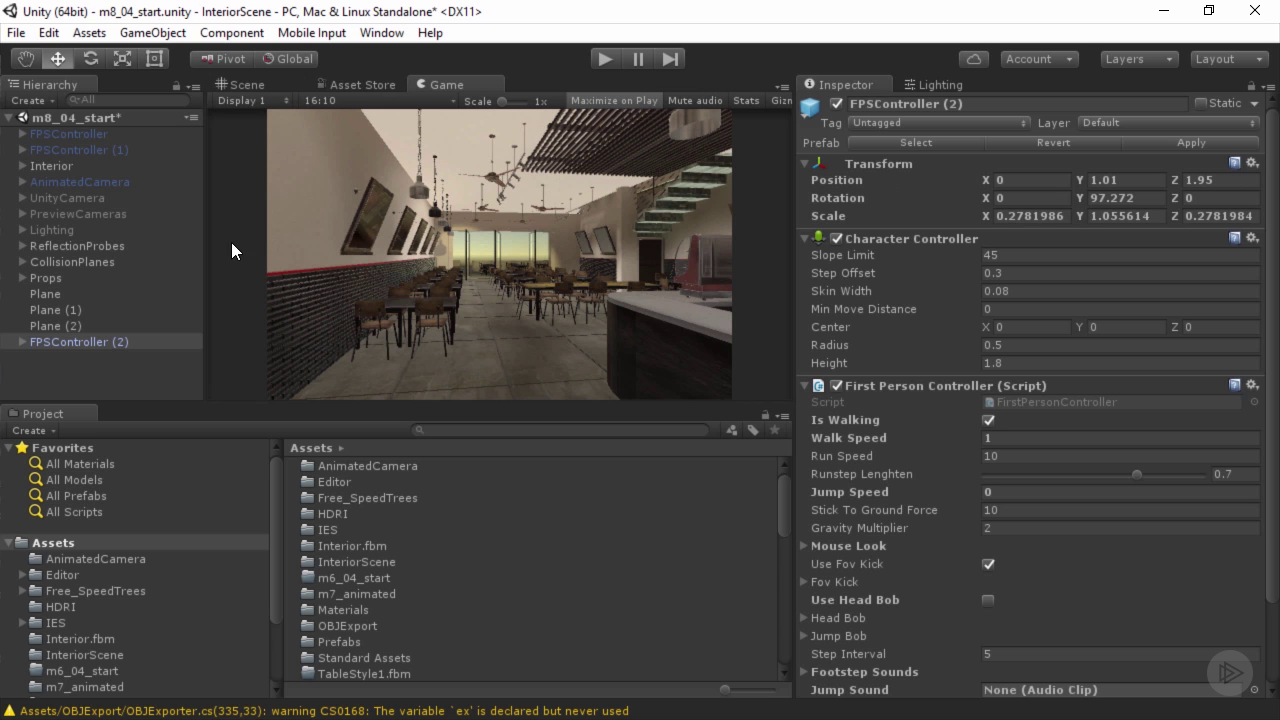Select the Scale tool in toolbar

(x=122, y=59)
